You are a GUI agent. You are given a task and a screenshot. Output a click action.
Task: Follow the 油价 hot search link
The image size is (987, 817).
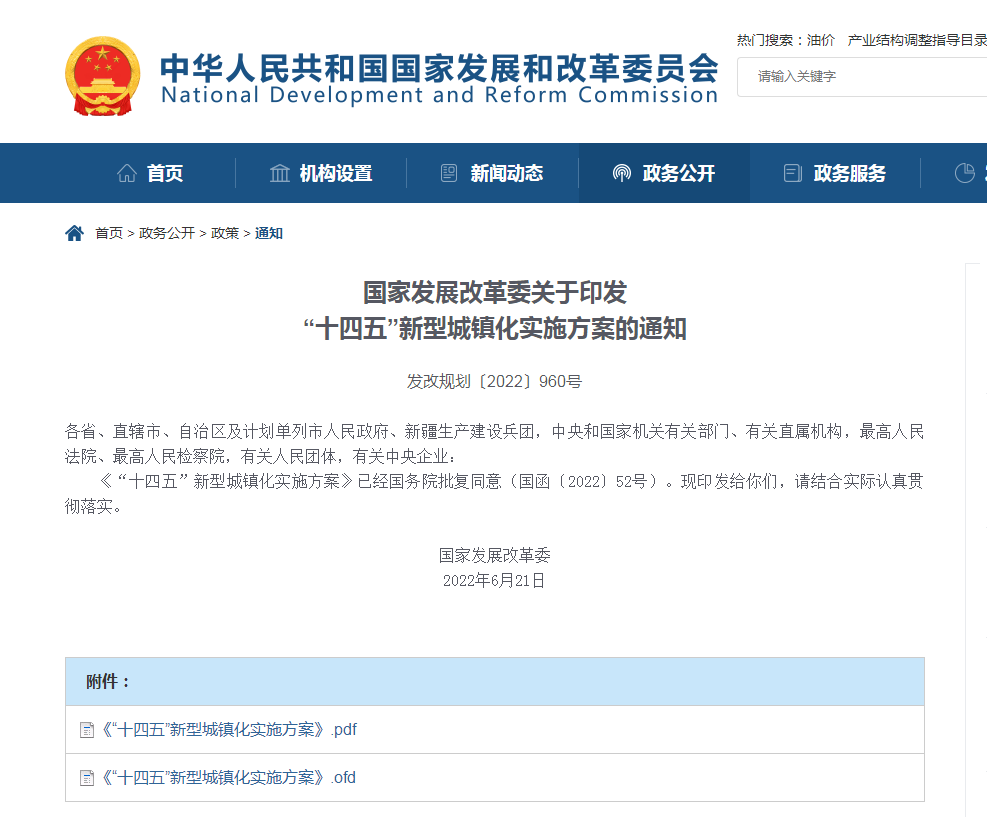(819, 40)
